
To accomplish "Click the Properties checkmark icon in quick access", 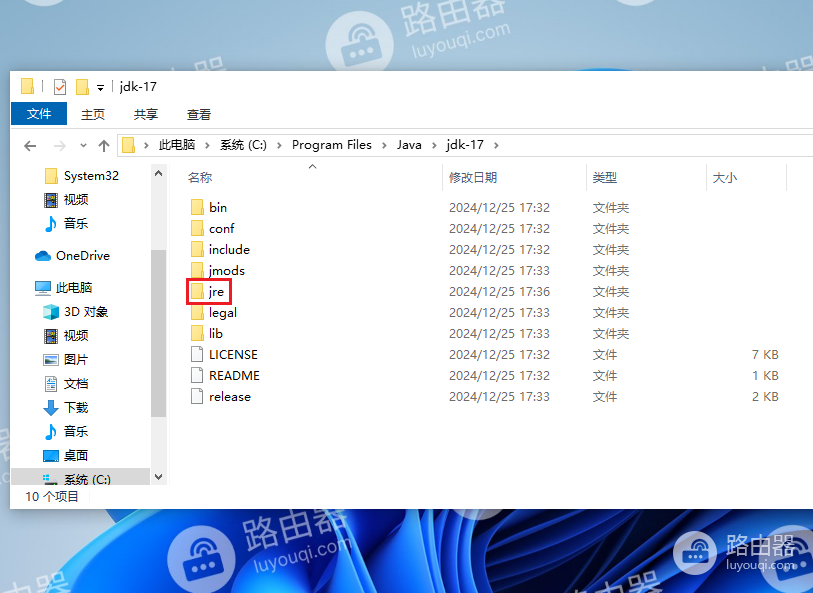I will click(x=60, y=87).
